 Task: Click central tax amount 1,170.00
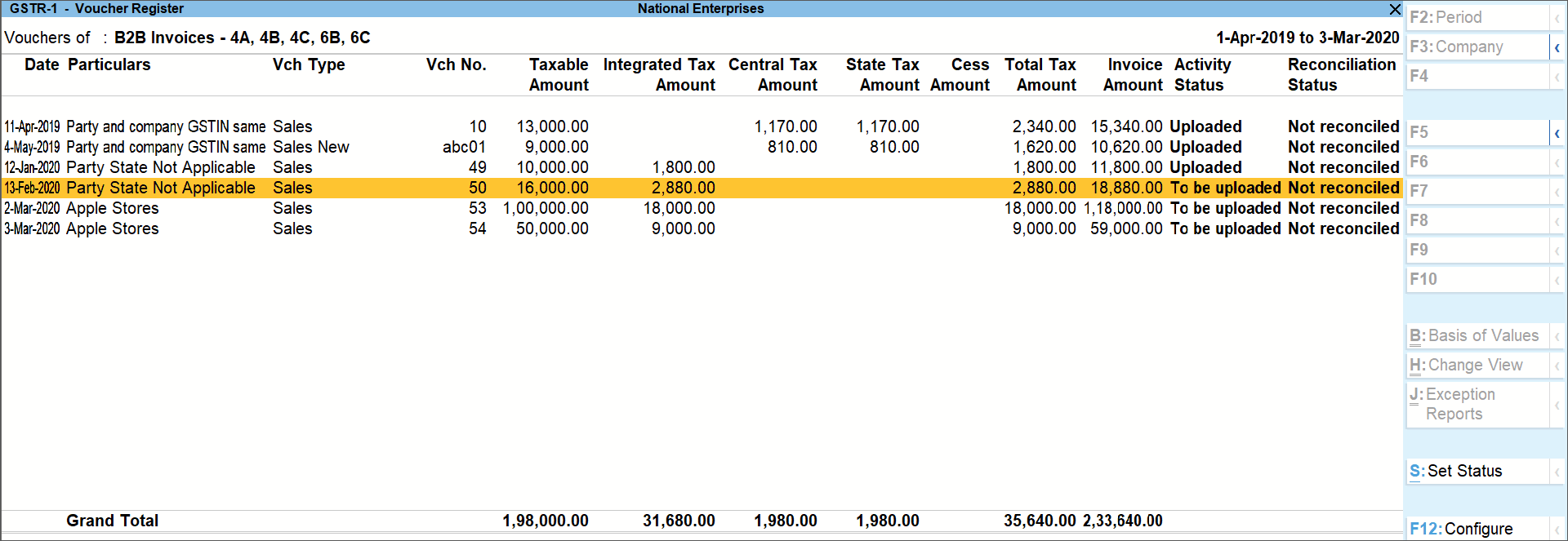pyautogui.click(x=786, y=126)
